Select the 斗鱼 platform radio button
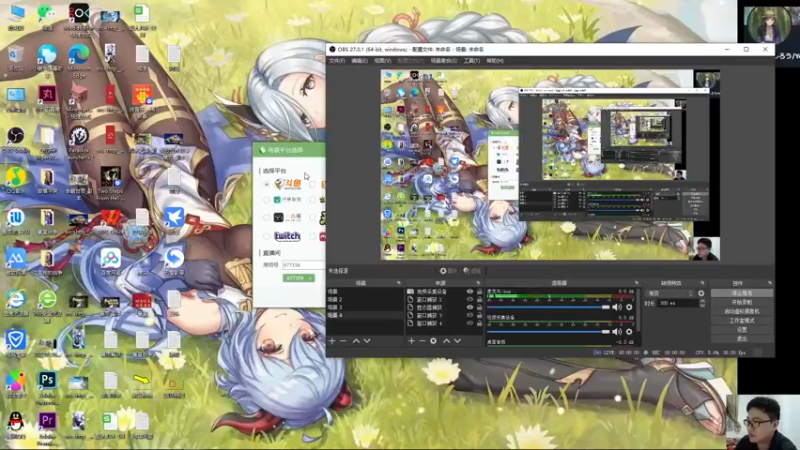Viewport: 800px width, 450px height. (266, 184)
